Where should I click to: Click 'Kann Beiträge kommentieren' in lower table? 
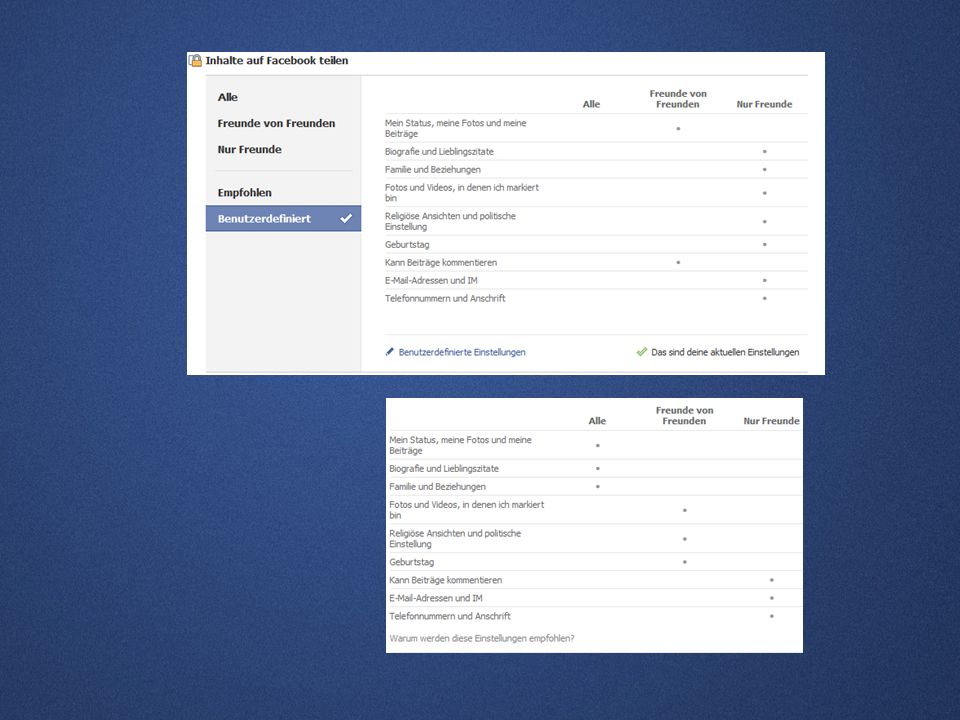pos(446,580)
